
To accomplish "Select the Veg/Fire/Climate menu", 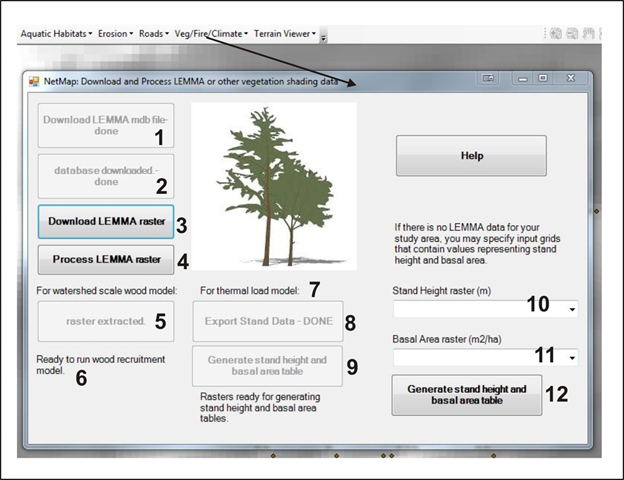I will (x=211, y=33).
